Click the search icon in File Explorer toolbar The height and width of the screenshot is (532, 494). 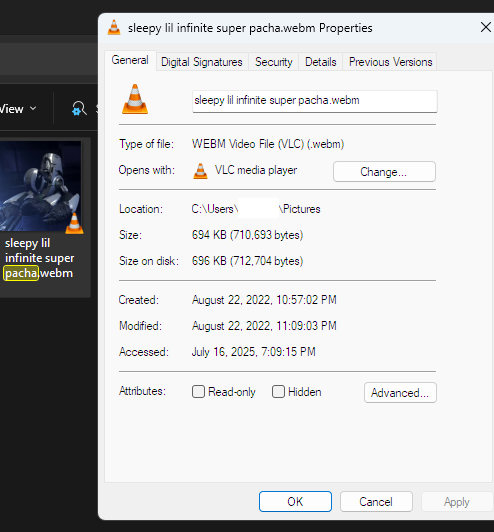[79, 109]
